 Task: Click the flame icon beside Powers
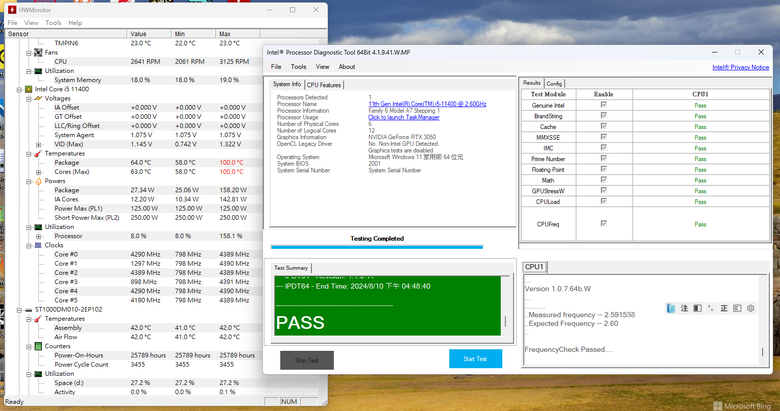click(38, 181)
